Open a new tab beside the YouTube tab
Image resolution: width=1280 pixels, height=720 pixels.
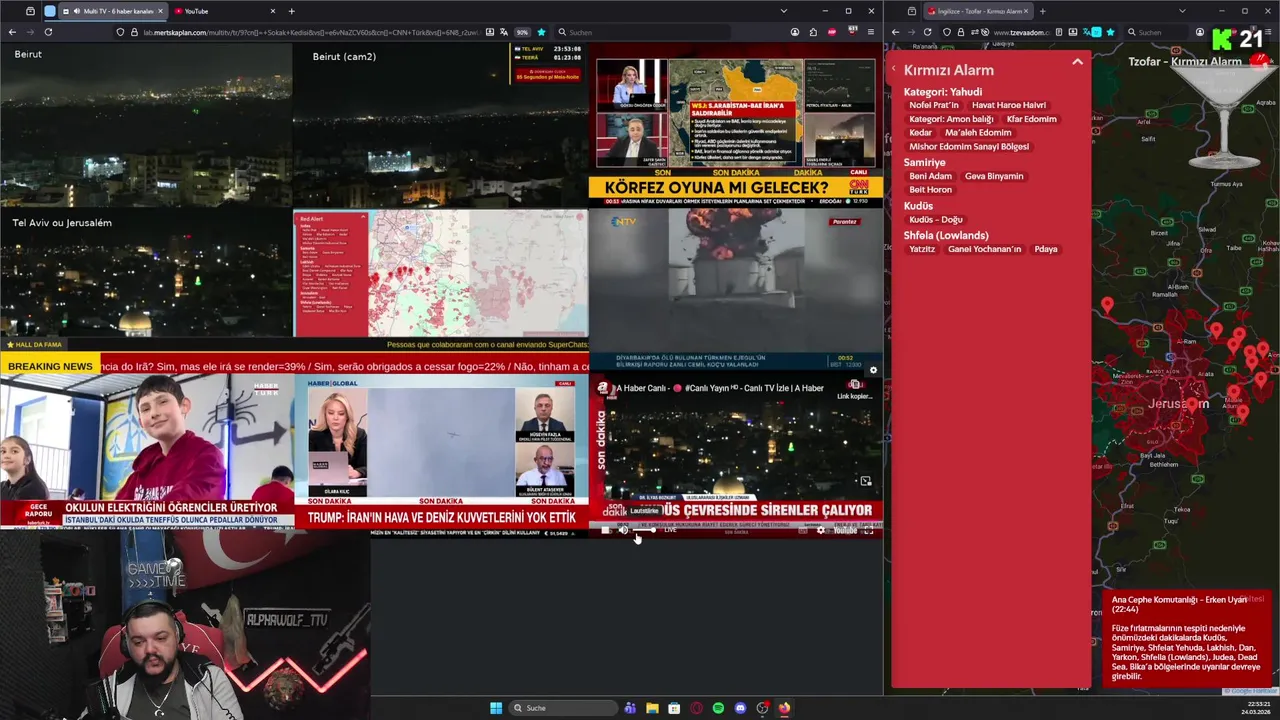click(x=291, y=11)
